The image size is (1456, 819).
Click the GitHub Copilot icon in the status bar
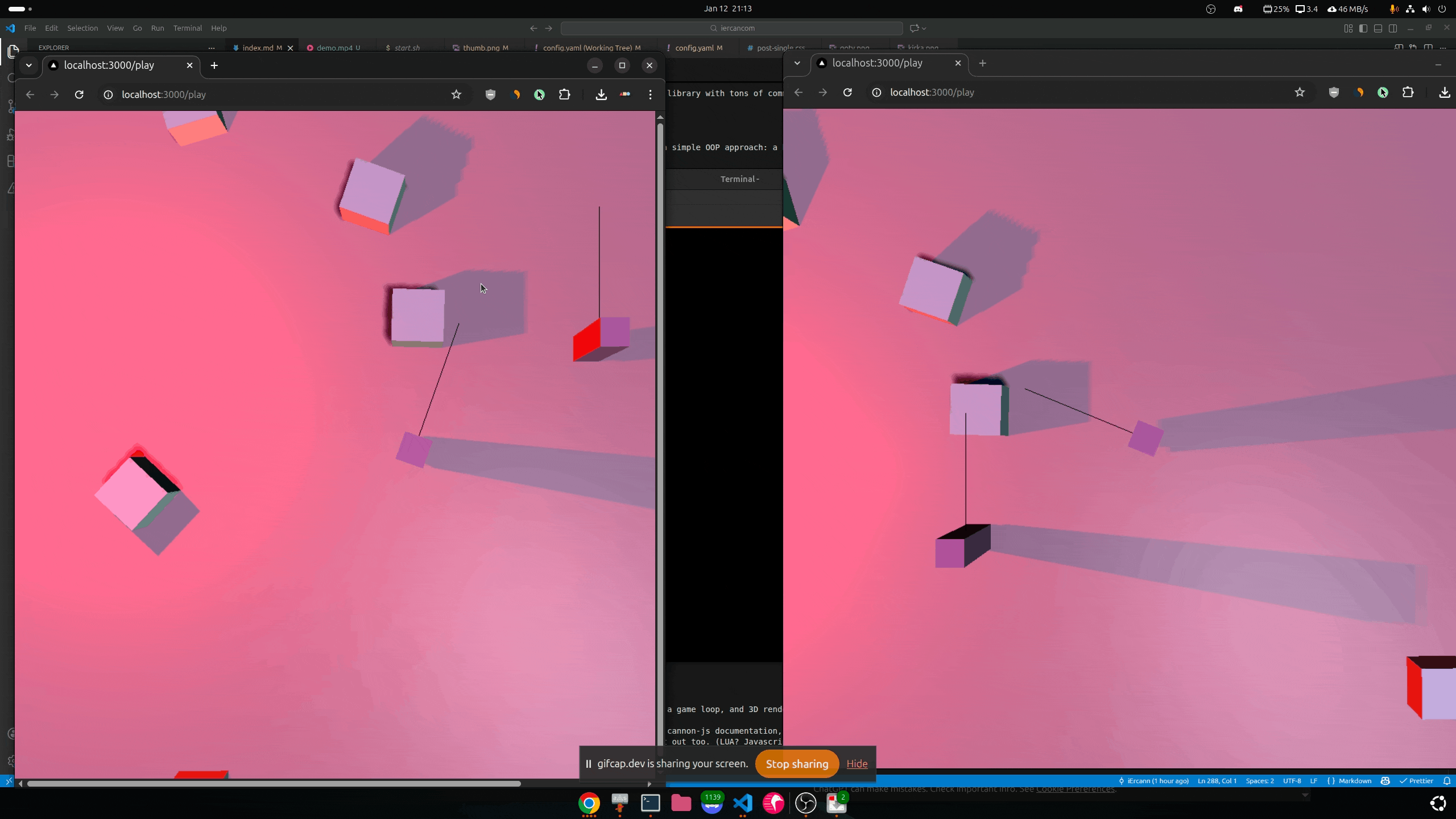tap(1386, 781)
